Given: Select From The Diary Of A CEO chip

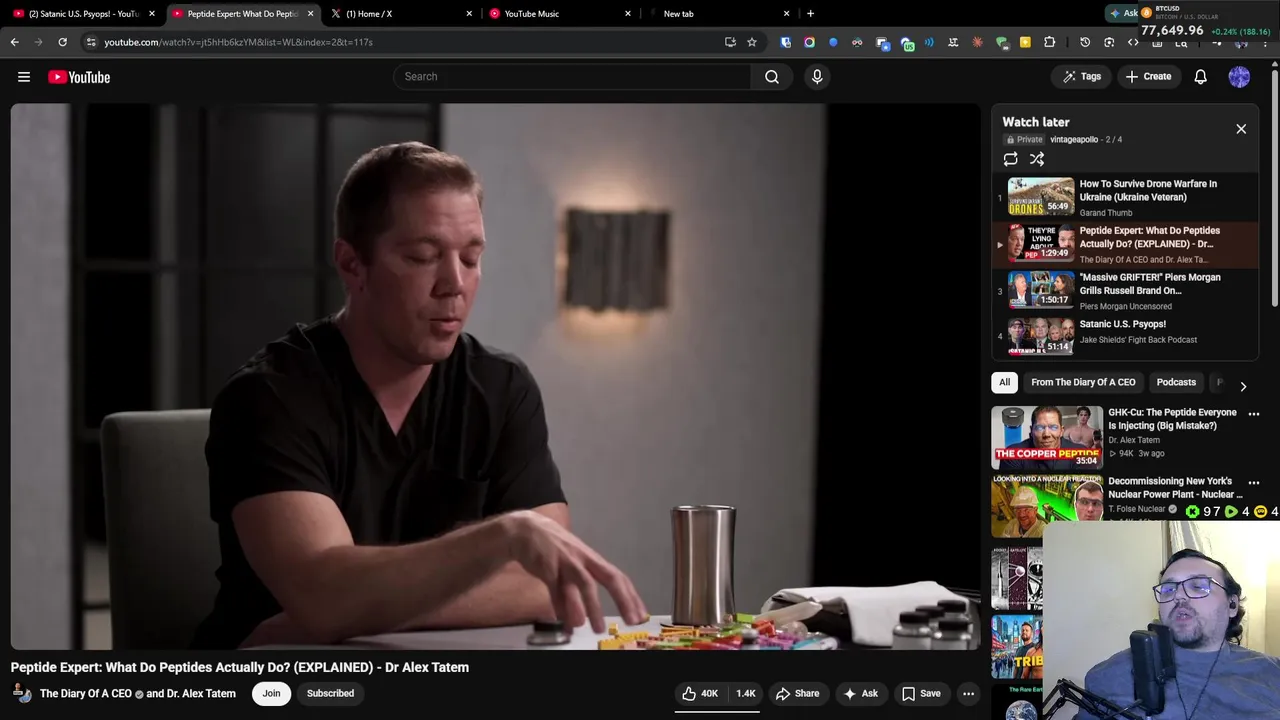Looking at the screenshot, I should (1083, 382).
